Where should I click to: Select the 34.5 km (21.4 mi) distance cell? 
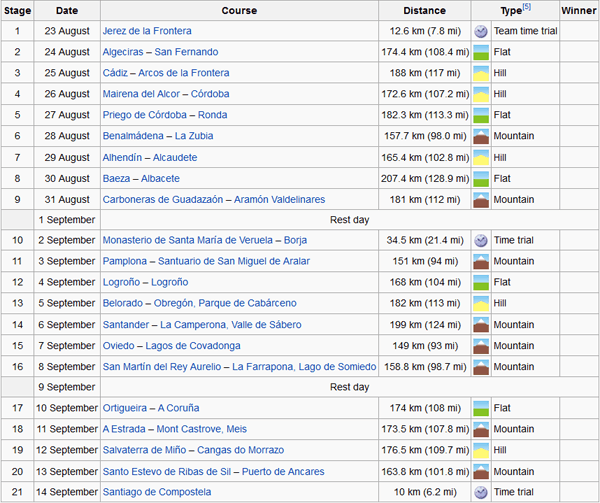click(425, 240)
